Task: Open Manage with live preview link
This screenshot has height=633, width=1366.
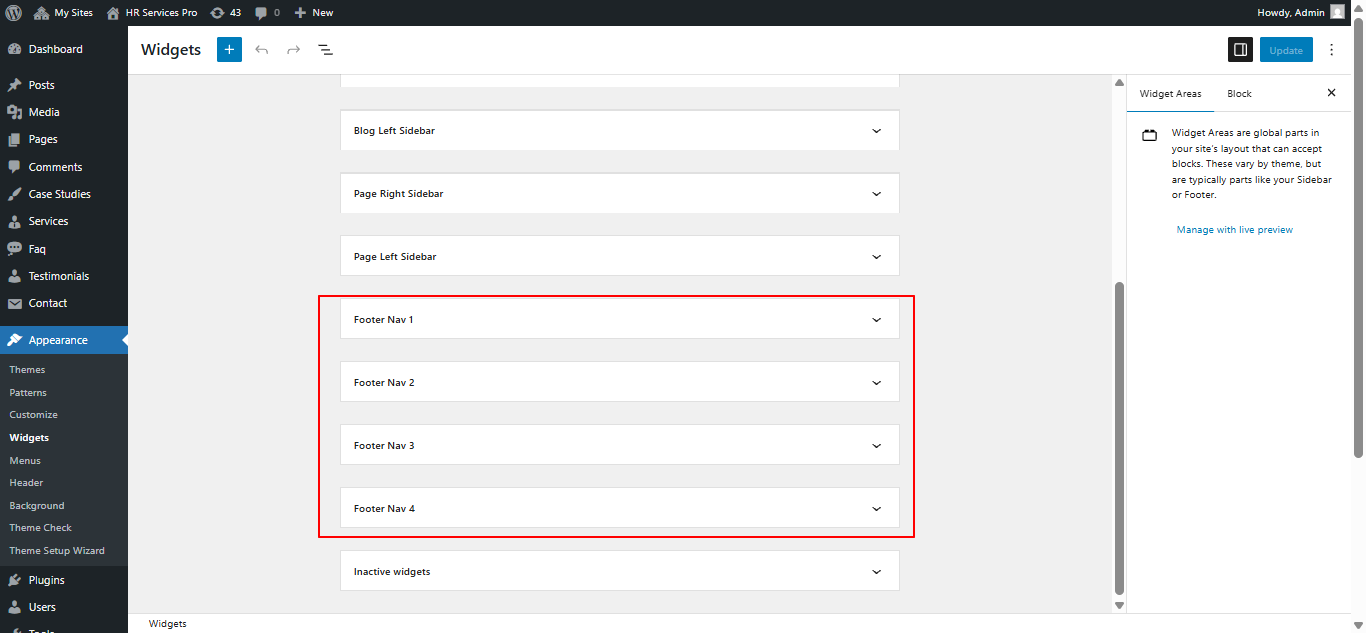Action: click(x=1235, y=229)
